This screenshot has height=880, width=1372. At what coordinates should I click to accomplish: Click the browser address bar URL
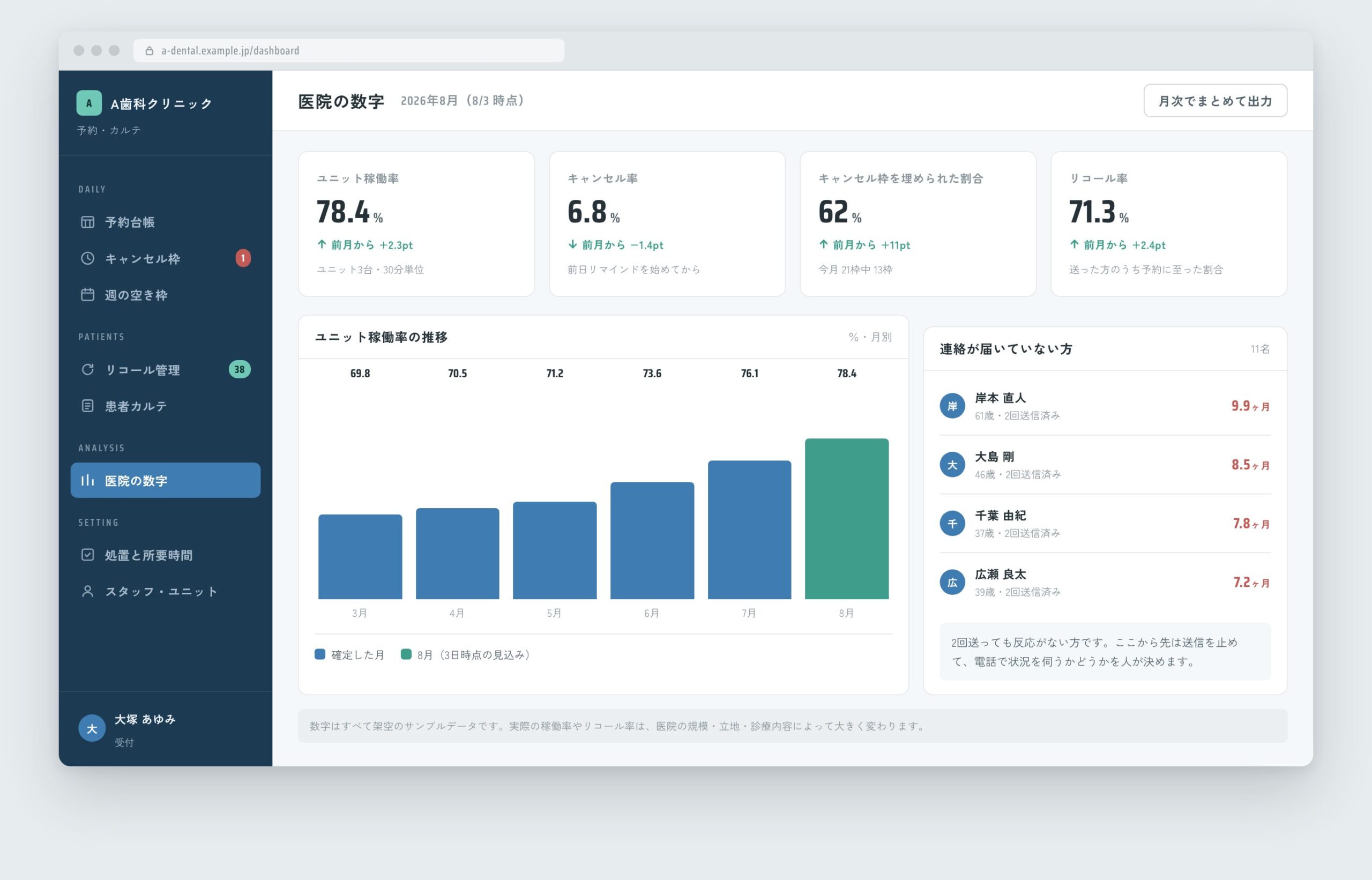click(230, 51)
